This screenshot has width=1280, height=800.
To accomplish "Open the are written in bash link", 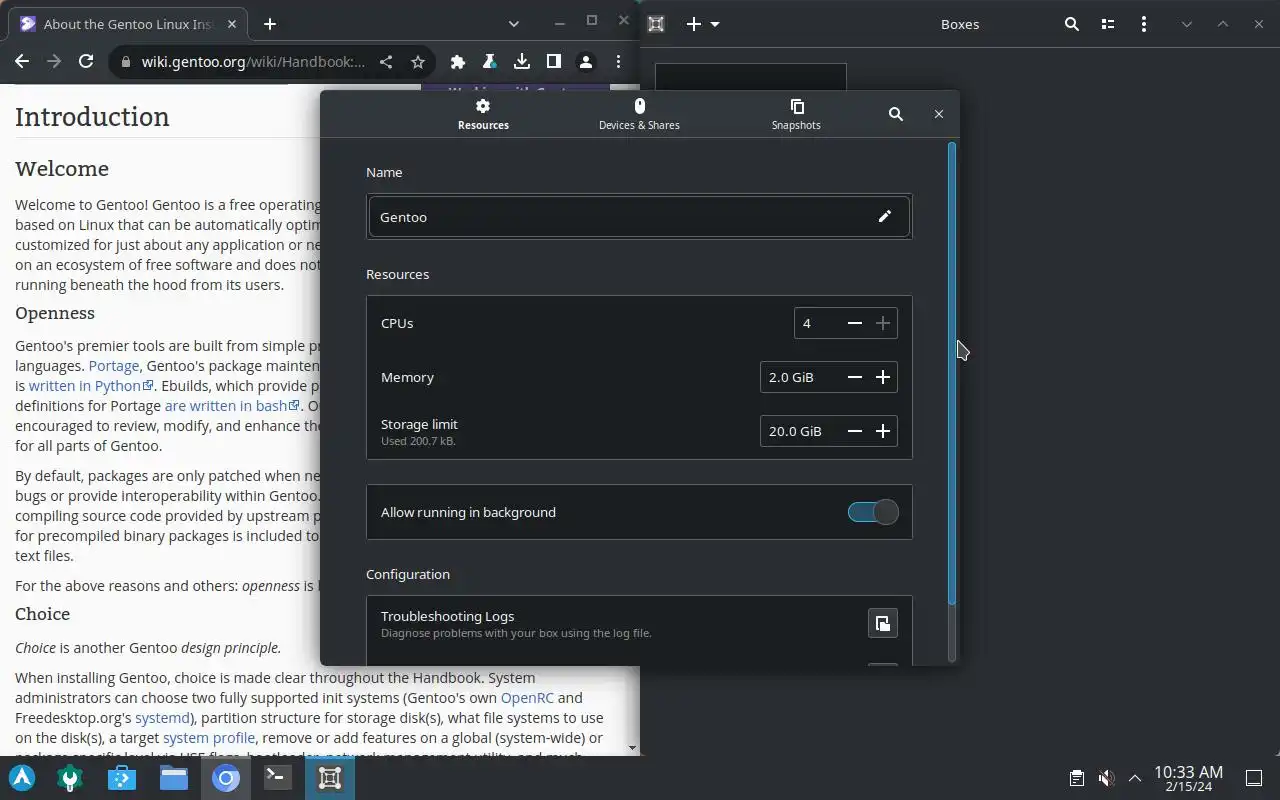I will [232, 406].
